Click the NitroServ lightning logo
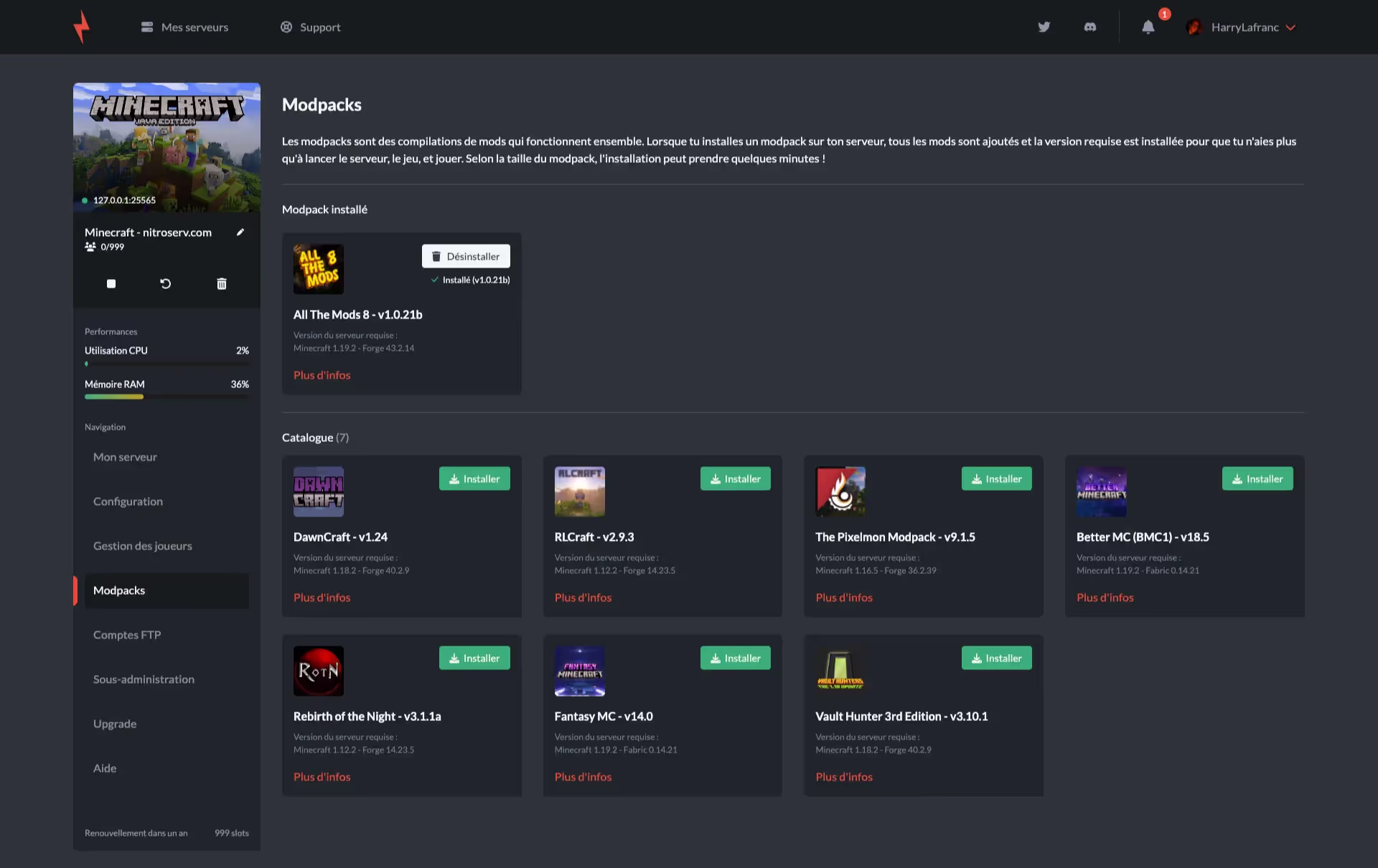 pos(82,27)
